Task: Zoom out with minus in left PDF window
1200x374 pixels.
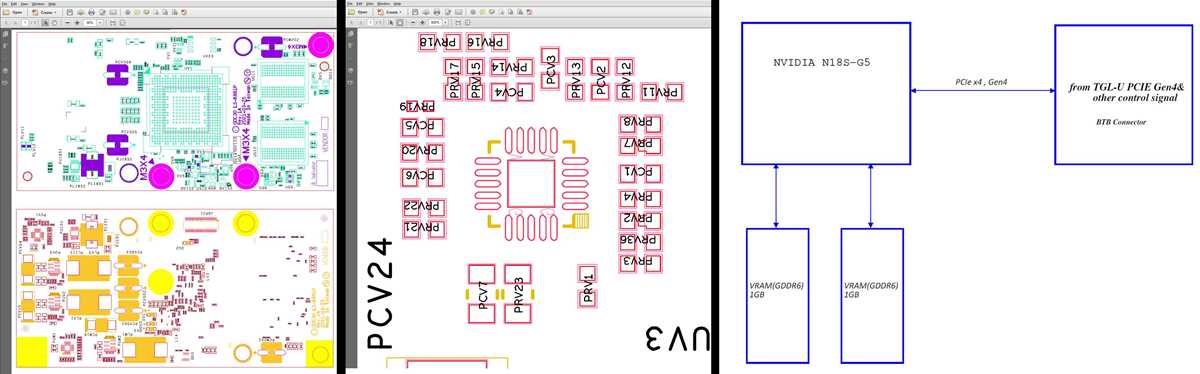Action: pos(68,22)
